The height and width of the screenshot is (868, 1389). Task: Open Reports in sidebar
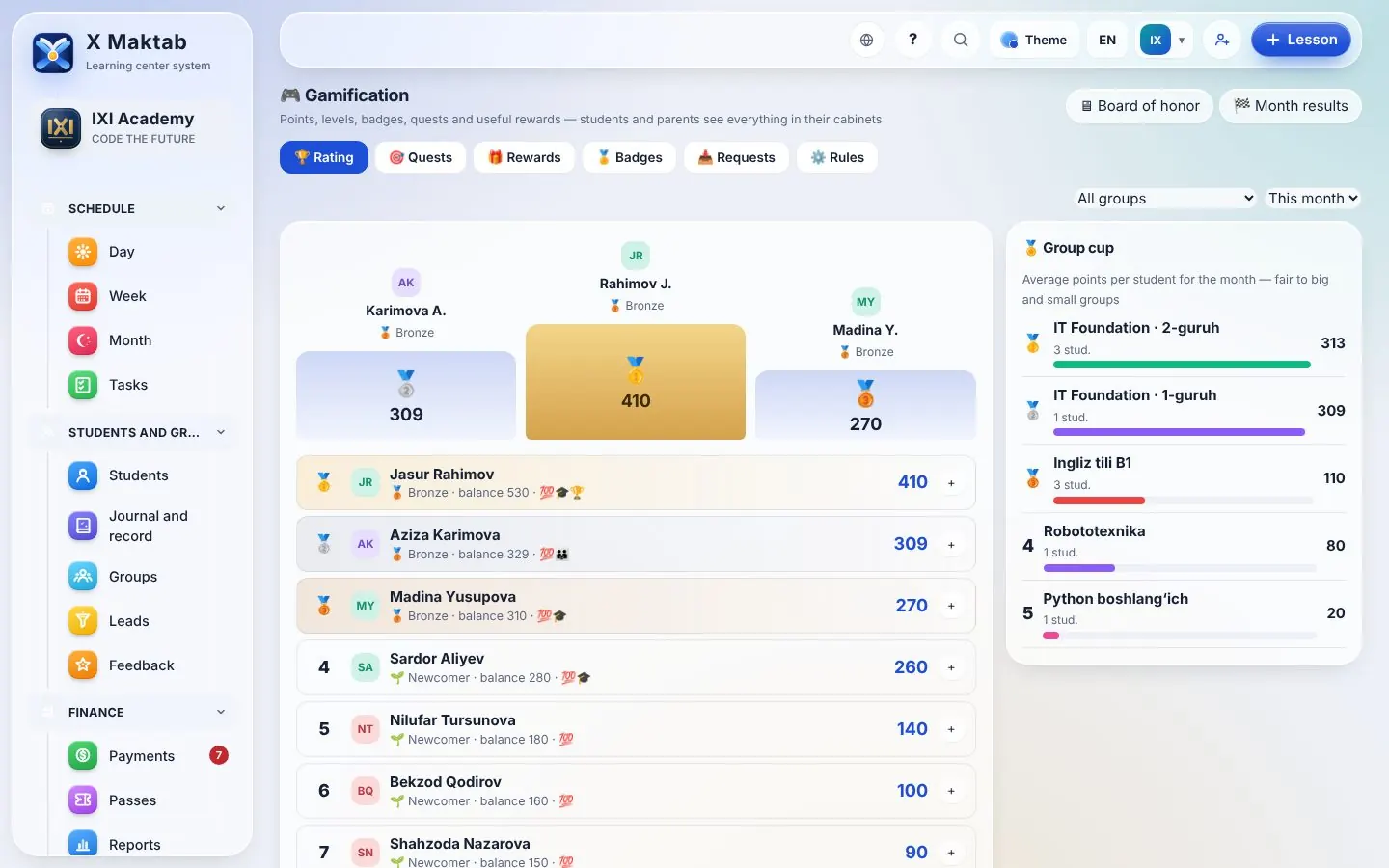point(143,845)
